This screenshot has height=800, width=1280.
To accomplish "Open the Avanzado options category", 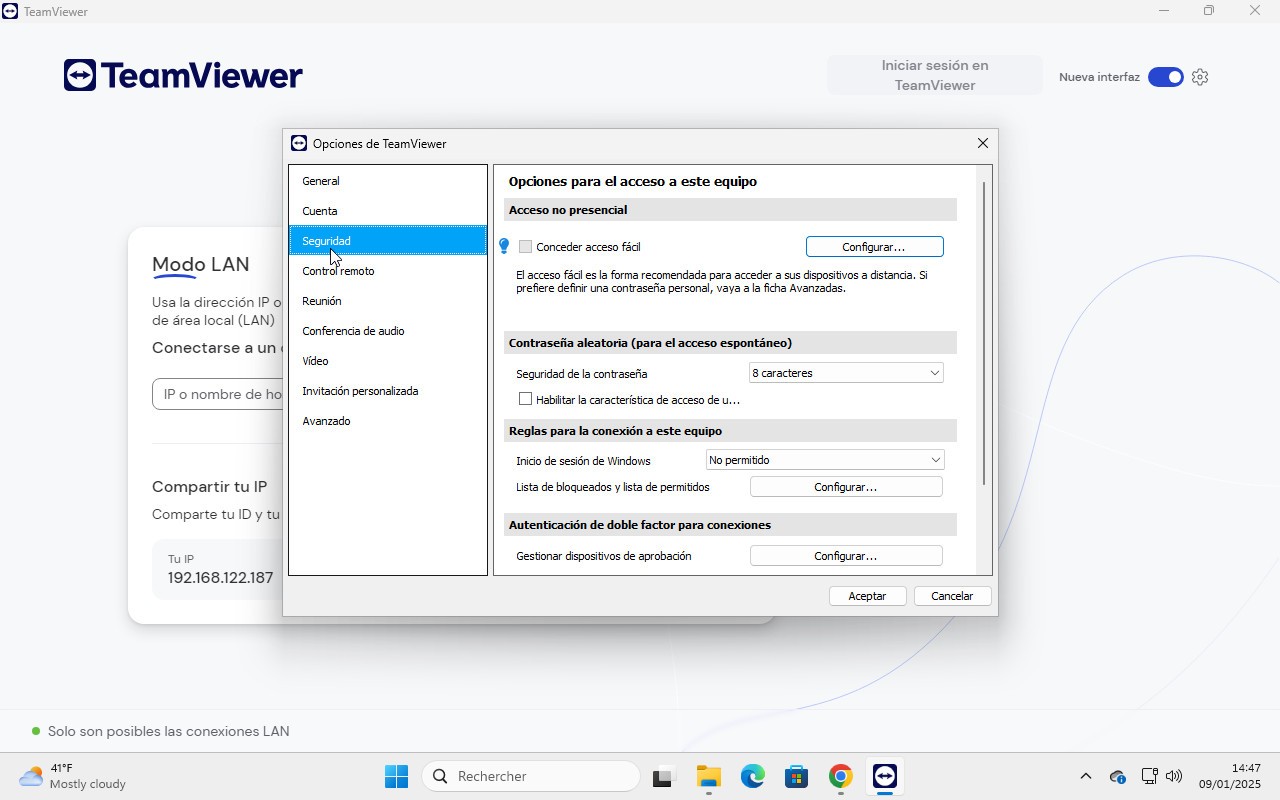I will pyautogui.click(x=326, y=421).
